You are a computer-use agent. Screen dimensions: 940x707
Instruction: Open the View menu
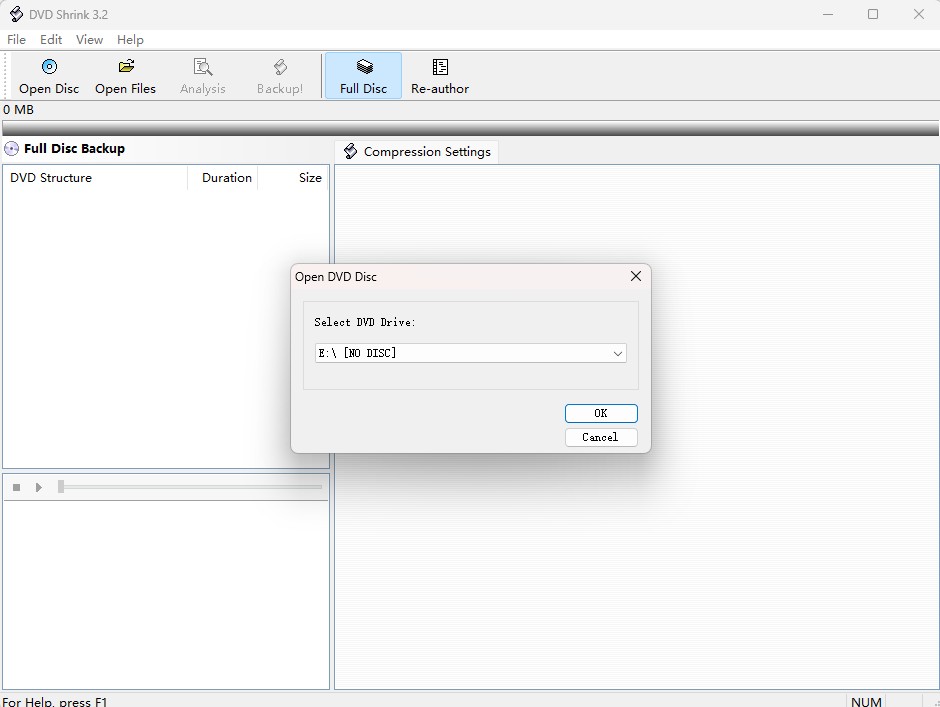(89, 40)
